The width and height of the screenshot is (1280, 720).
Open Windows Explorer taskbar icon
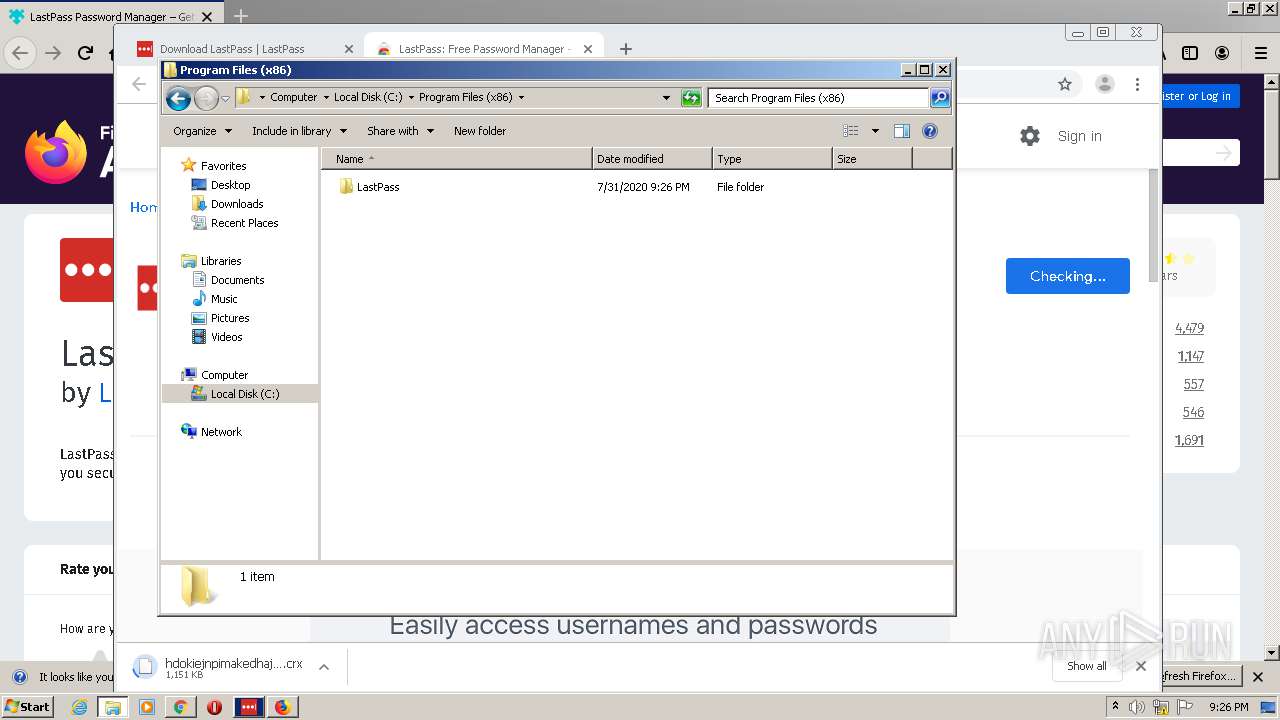click(113, 707)
